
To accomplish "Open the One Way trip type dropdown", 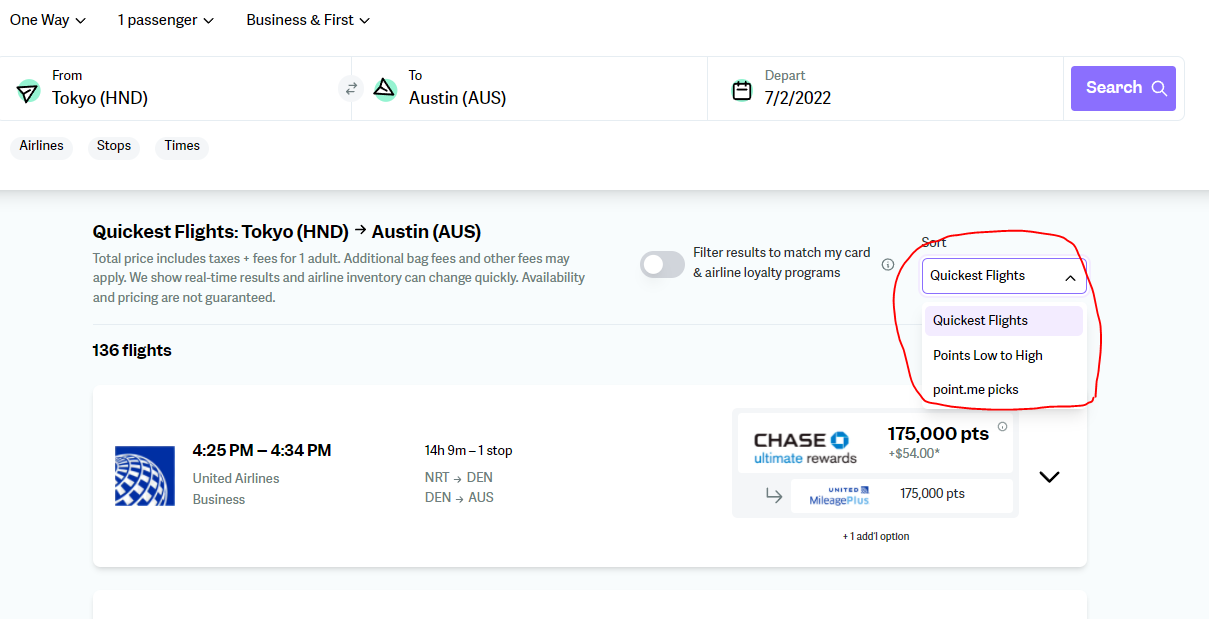I will [x=47, y=20].
